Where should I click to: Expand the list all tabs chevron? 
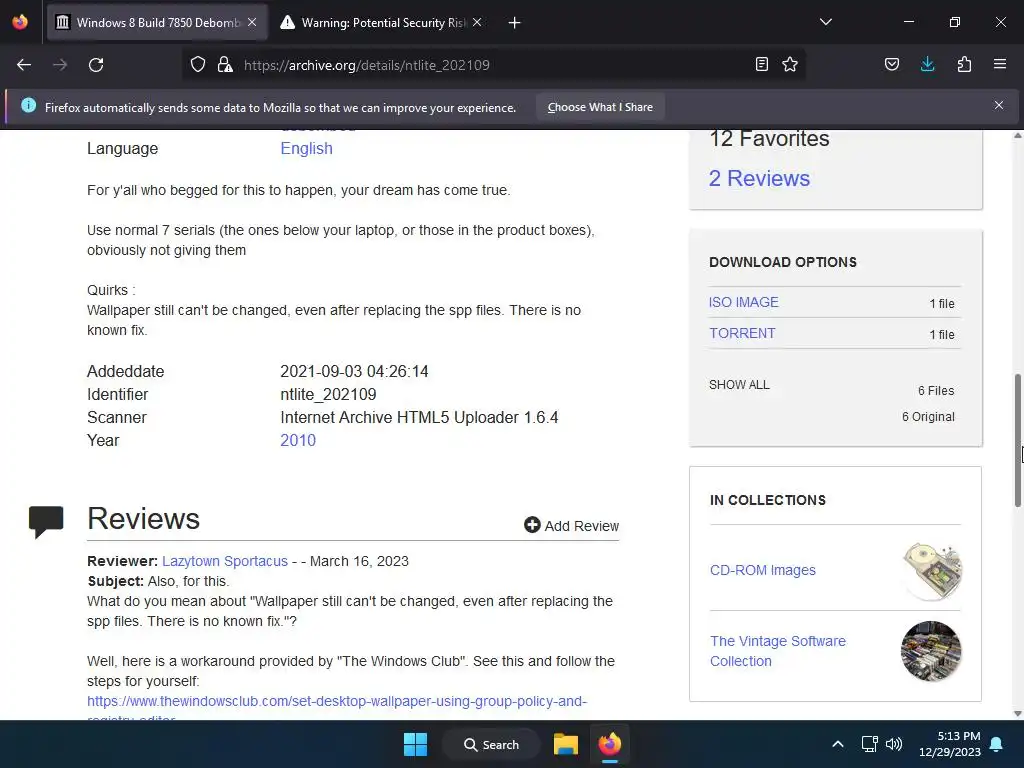click(x=826, y=22)
